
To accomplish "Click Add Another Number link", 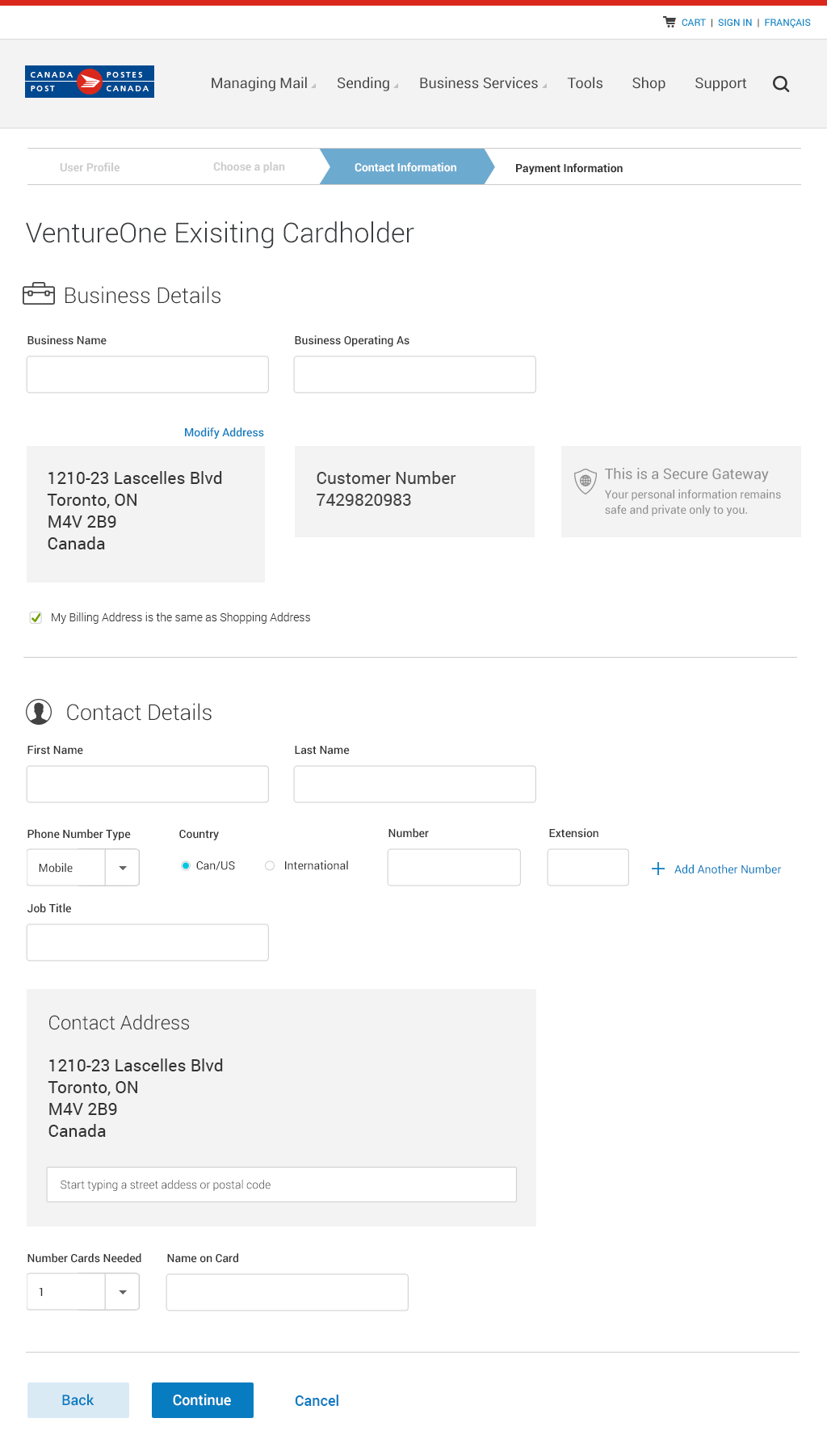I will click(x=728, y=869).
